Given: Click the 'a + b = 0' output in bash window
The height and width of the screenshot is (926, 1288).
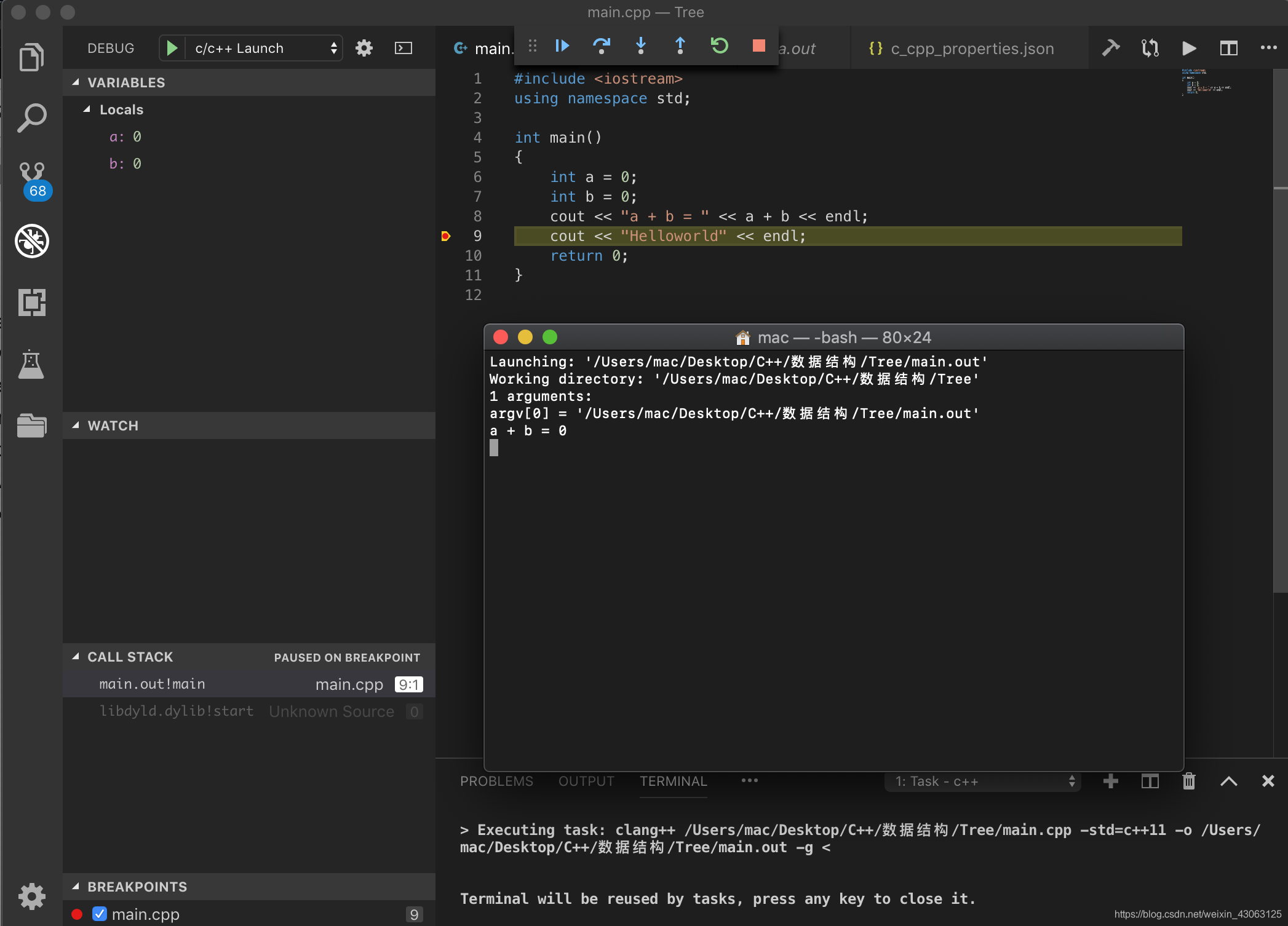Looking at the screenshot, I should click(x=528, y=430).
